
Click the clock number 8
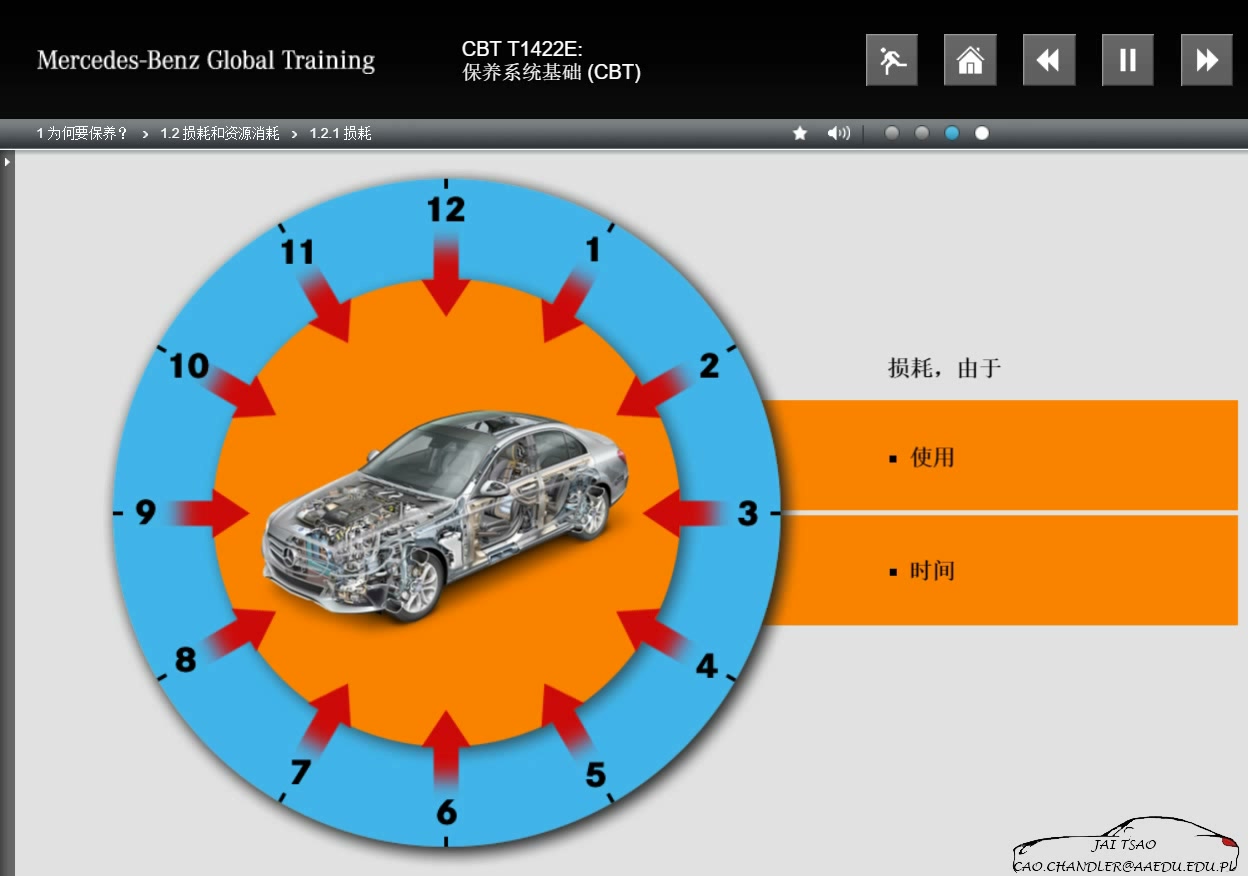pyautogui.click(x=185, y=660)
